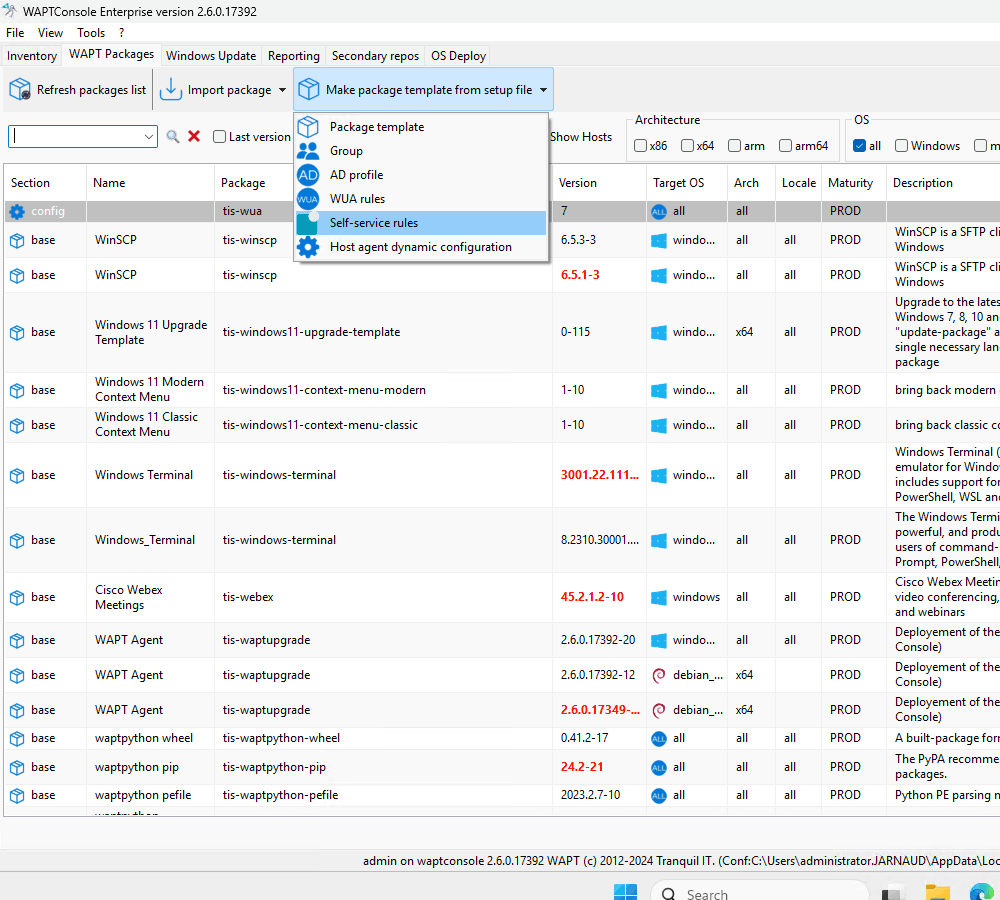Sort by the Version column header

tap(599, 183)
